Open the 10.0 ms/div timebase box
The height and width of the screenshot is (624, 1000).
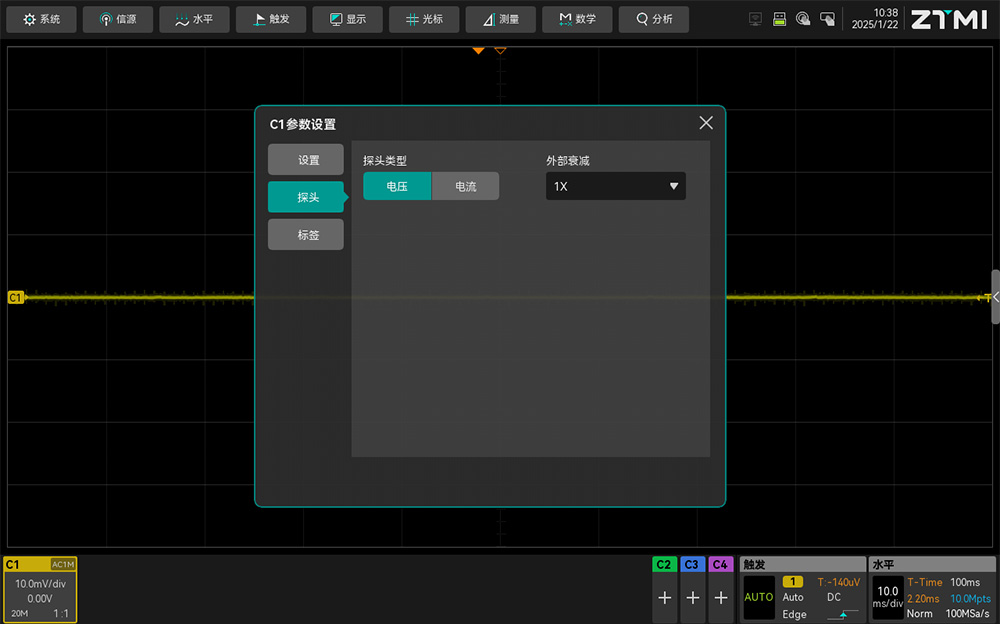tap(887, 597)
